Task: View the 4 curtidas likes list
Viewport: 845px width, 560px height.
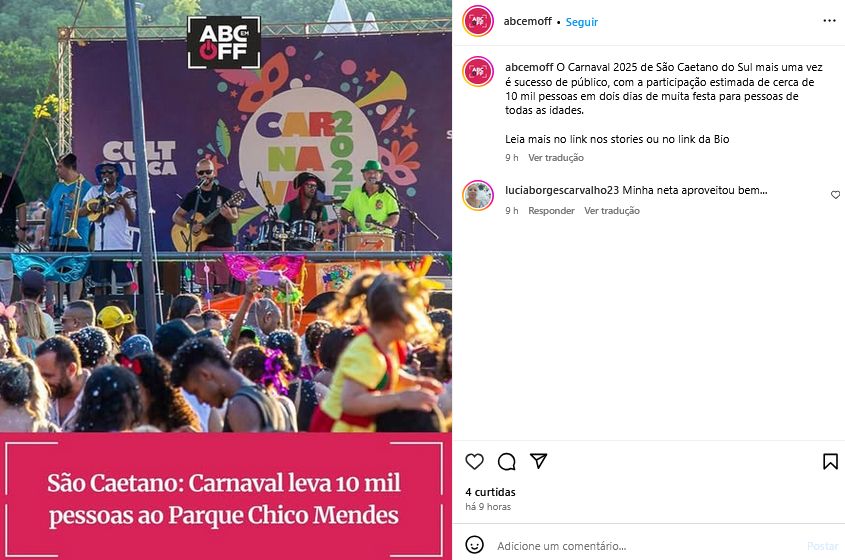Action: 490,492
